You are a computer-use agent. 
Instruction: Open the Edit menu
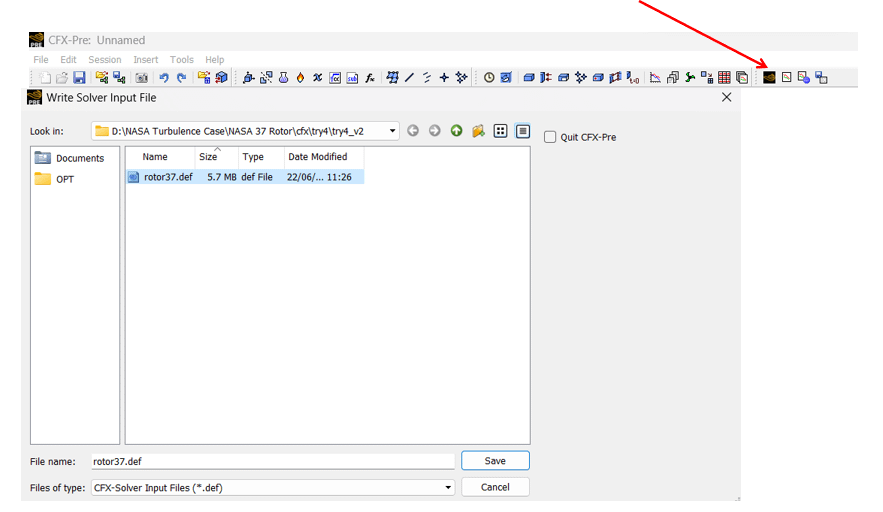coord(68,60)
